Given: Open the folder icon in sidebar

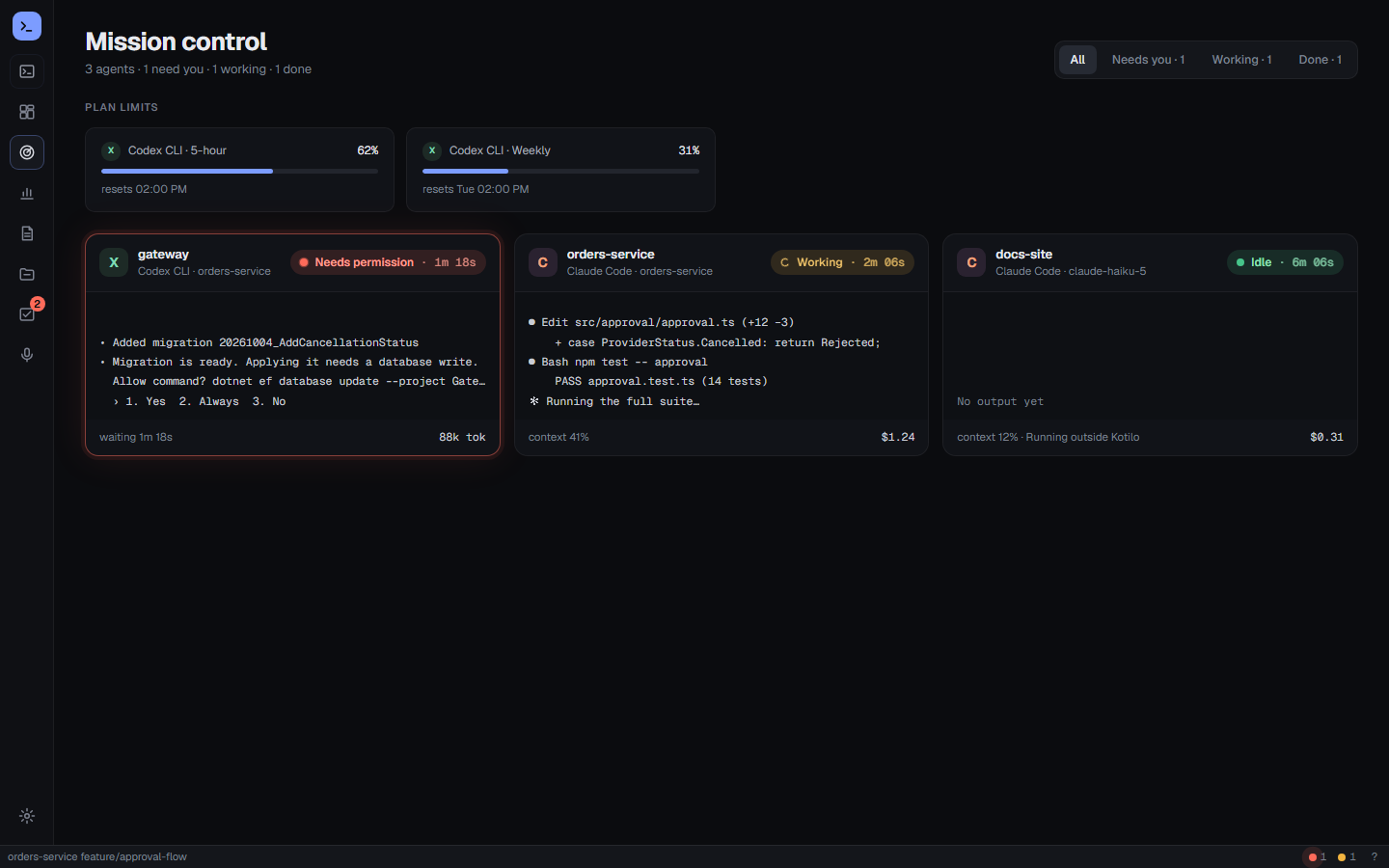Looking at the screenshot, I should coord(27,274).
